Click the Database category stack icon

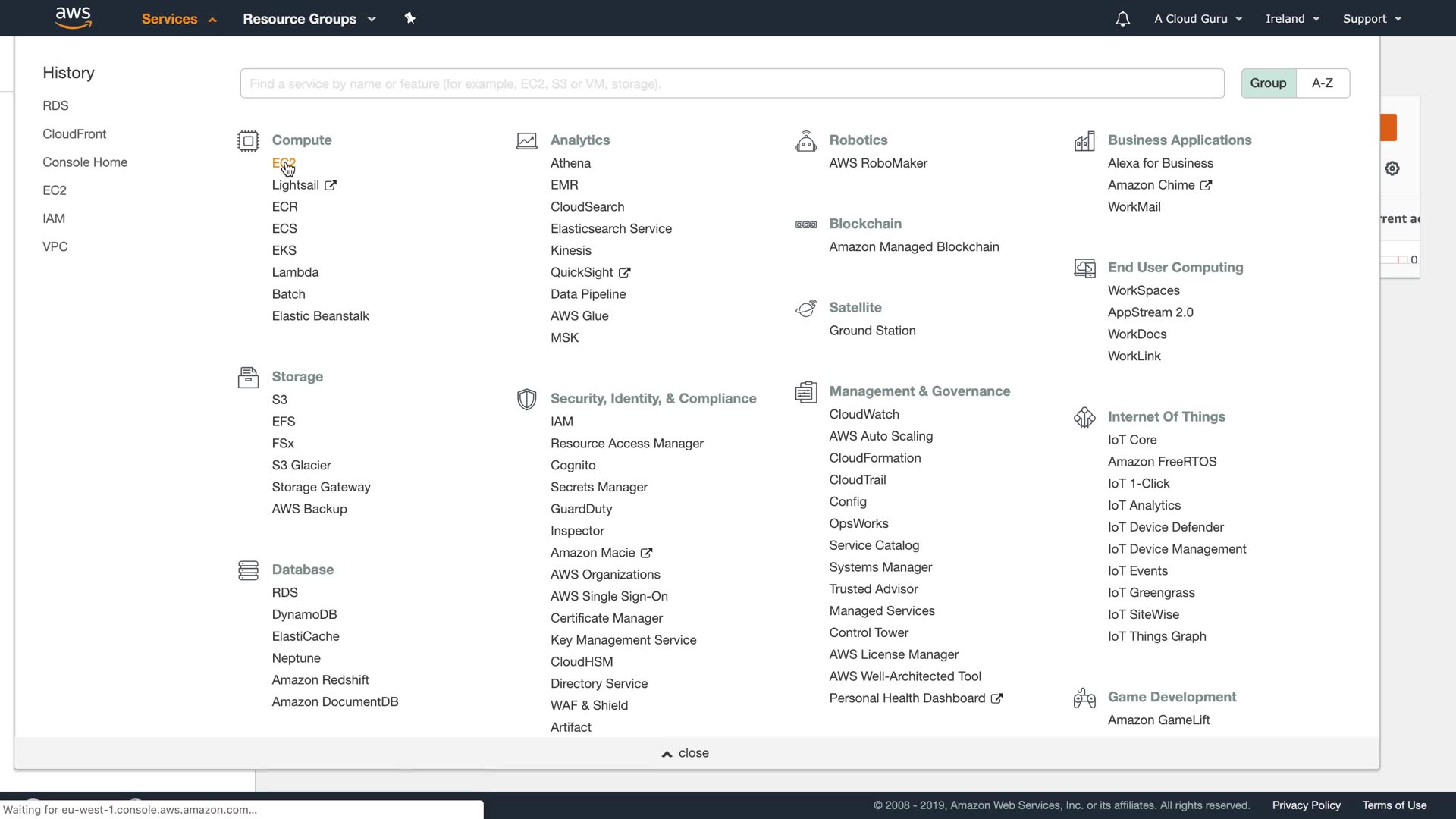point(248,570)
